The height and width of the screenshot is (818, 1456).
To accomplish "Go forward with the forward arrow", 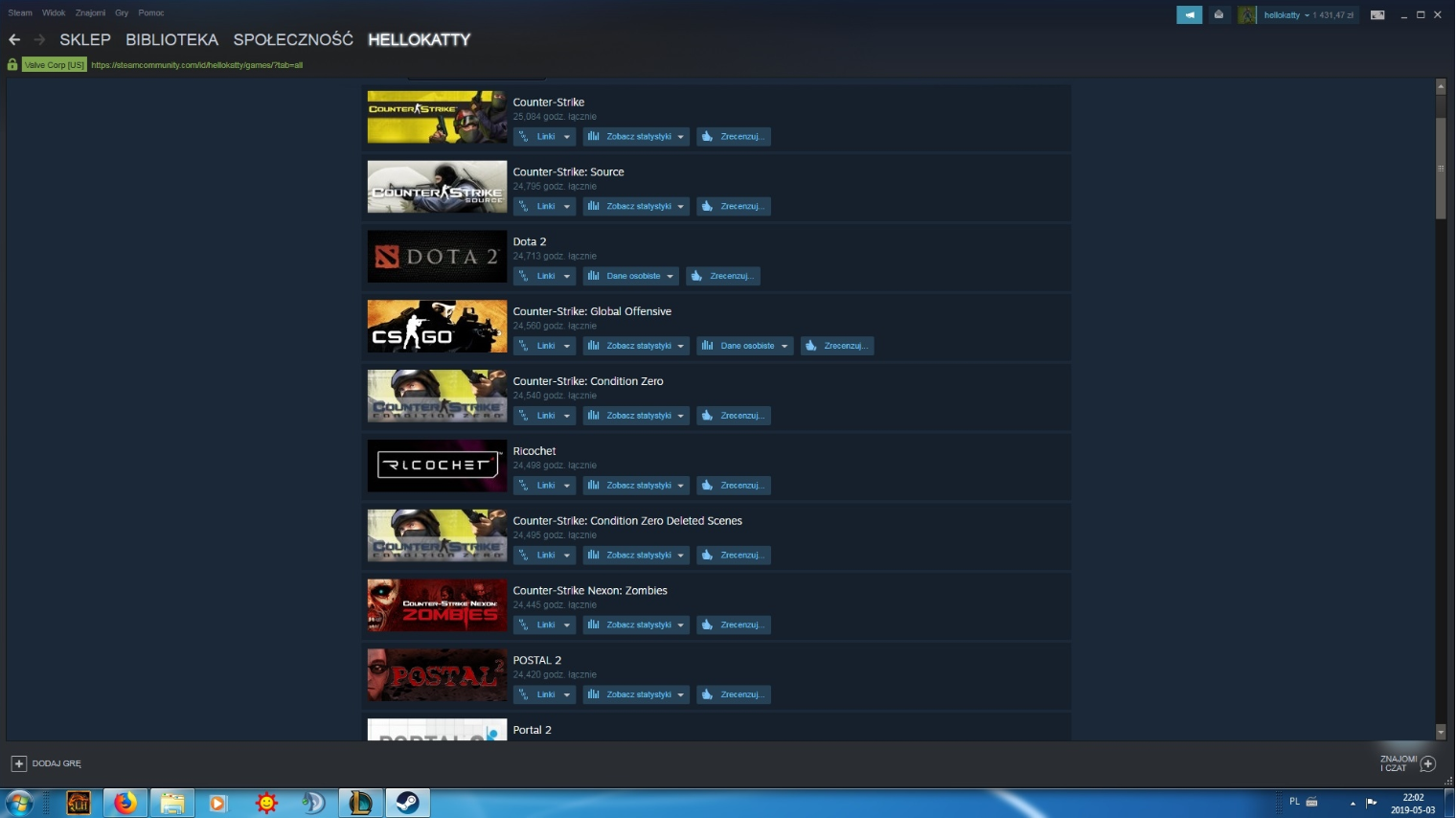I will 39,39.
